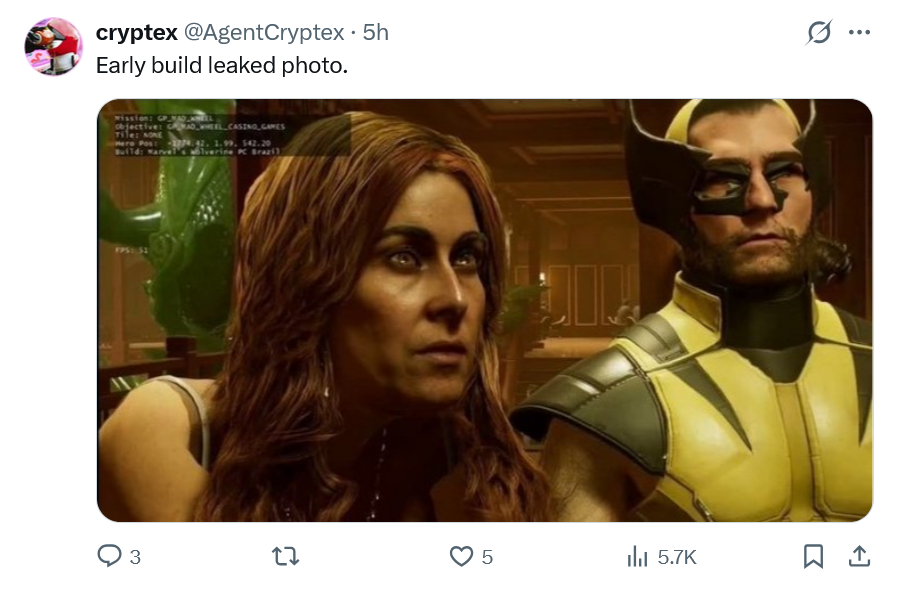Click the green dragon statue in the photo
This screenshot has width=898, height=589.
coord(180,250)
